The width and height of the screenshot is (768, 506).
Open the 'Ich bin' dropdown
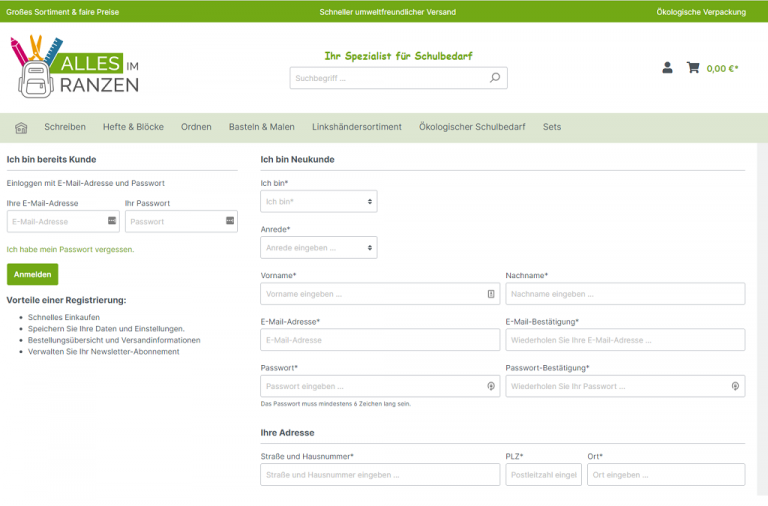pyautogui.click(x=318, y=202)
